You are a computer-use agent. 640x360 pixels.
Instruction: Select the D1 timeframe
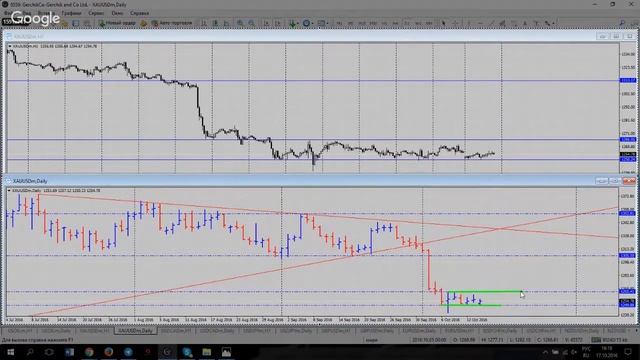coord(407,23)
